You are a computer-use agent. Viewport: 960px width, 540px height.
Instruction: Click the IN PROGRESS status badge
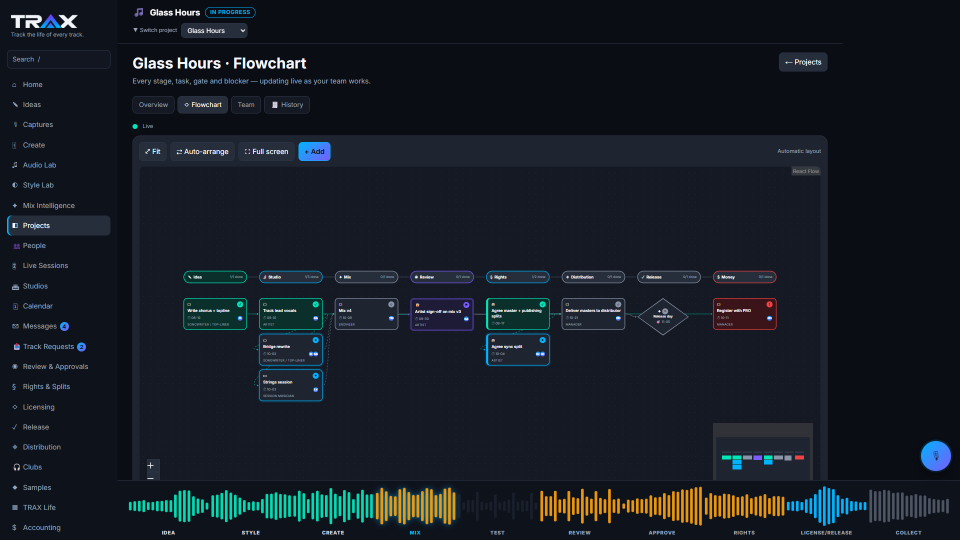(x=230, y=12)
